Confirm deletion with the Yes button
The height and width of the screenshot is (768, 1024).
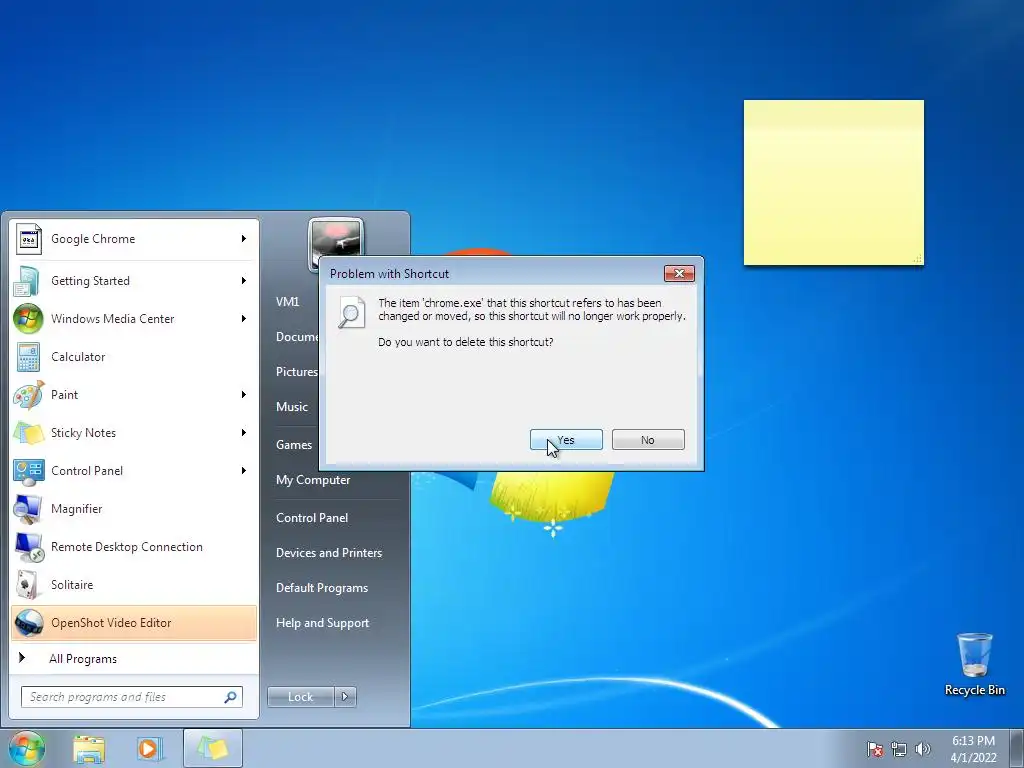566,440
